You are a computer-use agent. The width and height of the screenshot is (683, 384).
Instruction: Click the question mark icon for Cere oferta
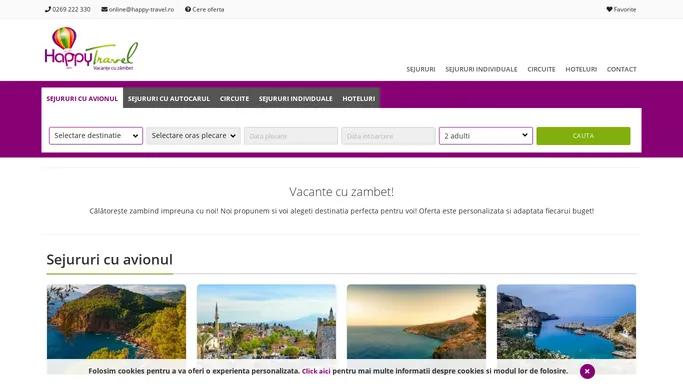pos(188,9)
